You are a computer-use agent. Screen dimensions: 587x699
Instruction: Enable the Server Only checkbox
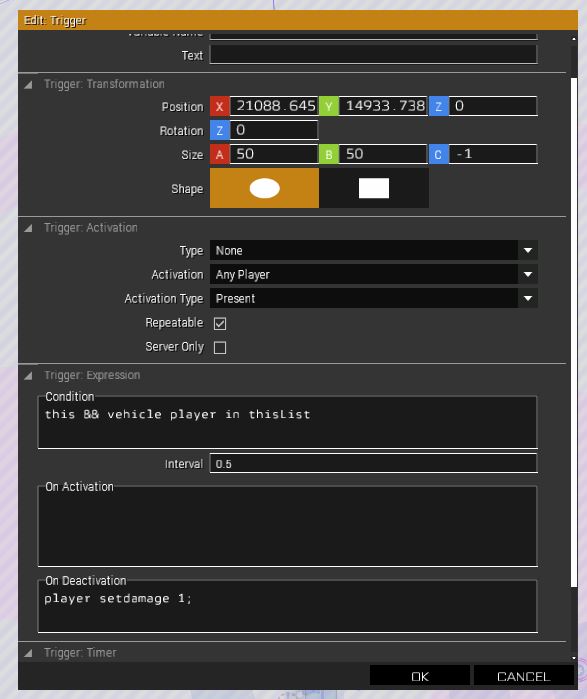pos(220,348)
